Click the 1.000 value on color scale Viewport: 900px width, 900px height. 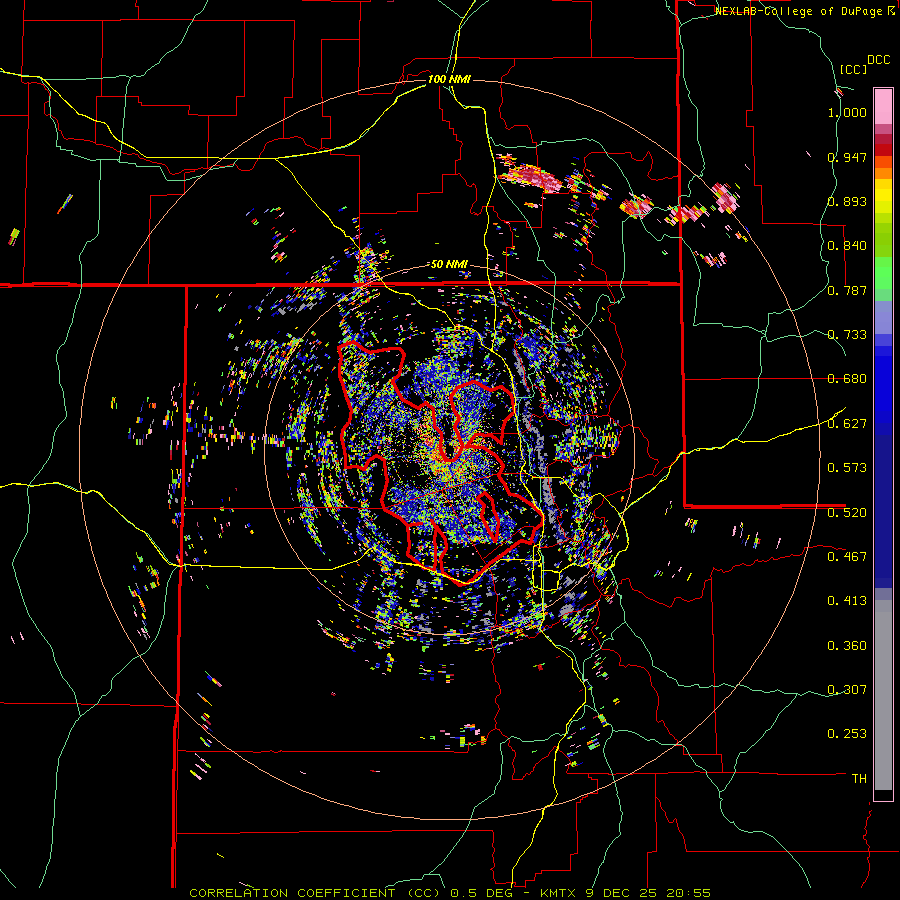point(847,112)
